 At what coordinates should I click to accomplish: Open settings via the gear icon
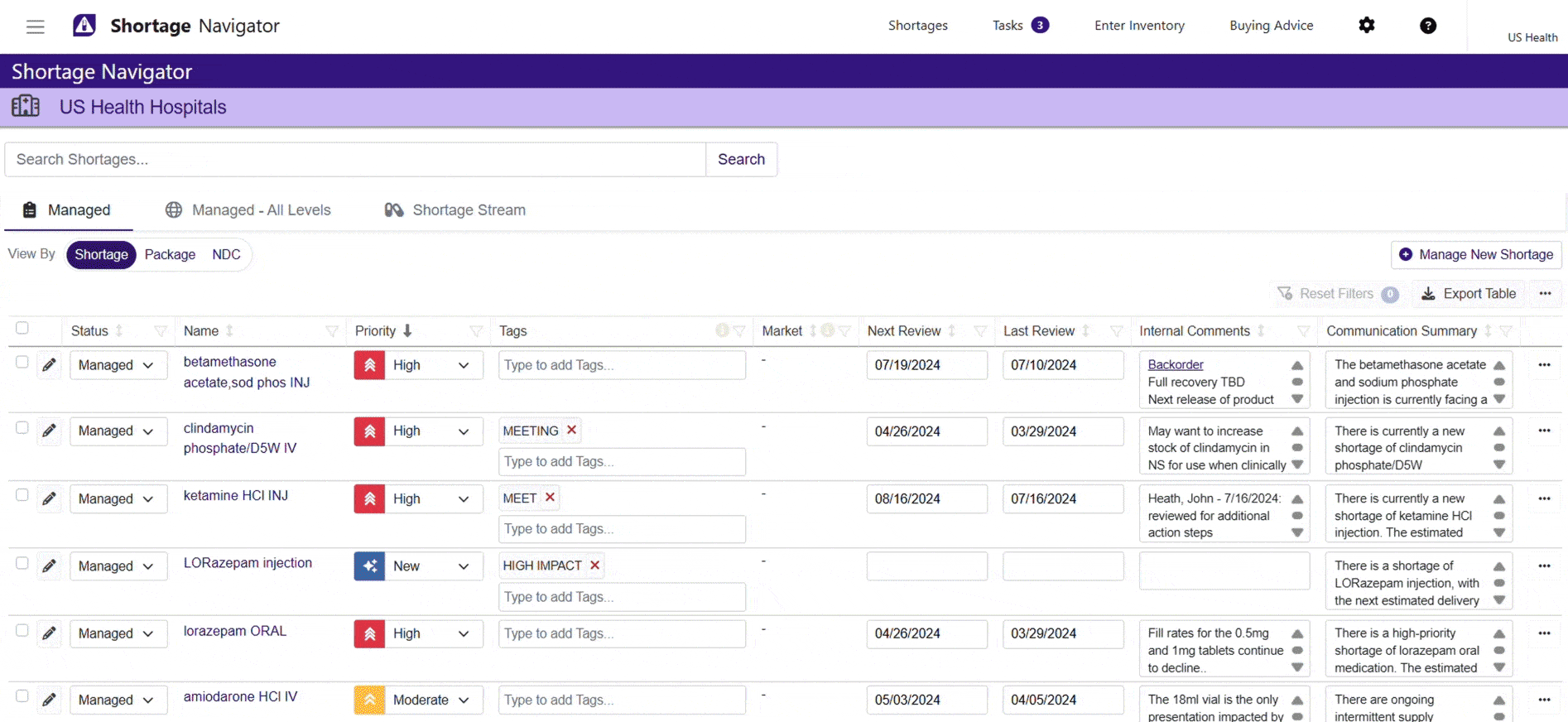pyautogui.click(x=1366, y=26)
